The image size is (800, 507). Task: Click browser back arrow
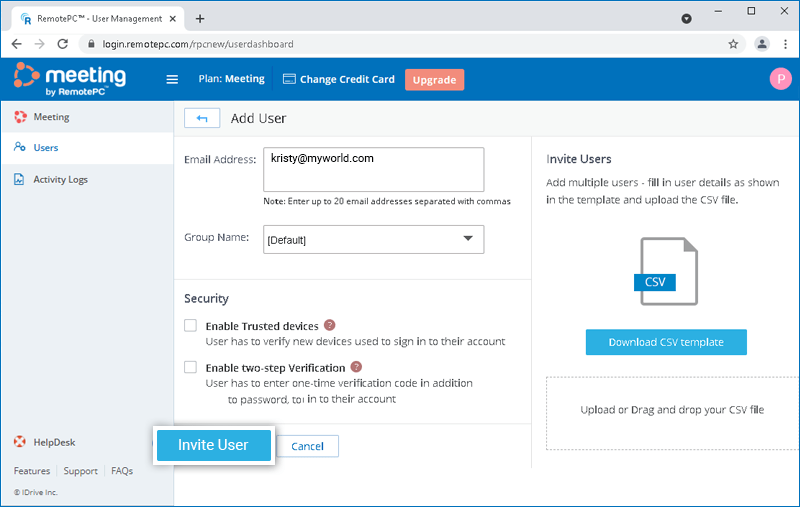point(17,44)
